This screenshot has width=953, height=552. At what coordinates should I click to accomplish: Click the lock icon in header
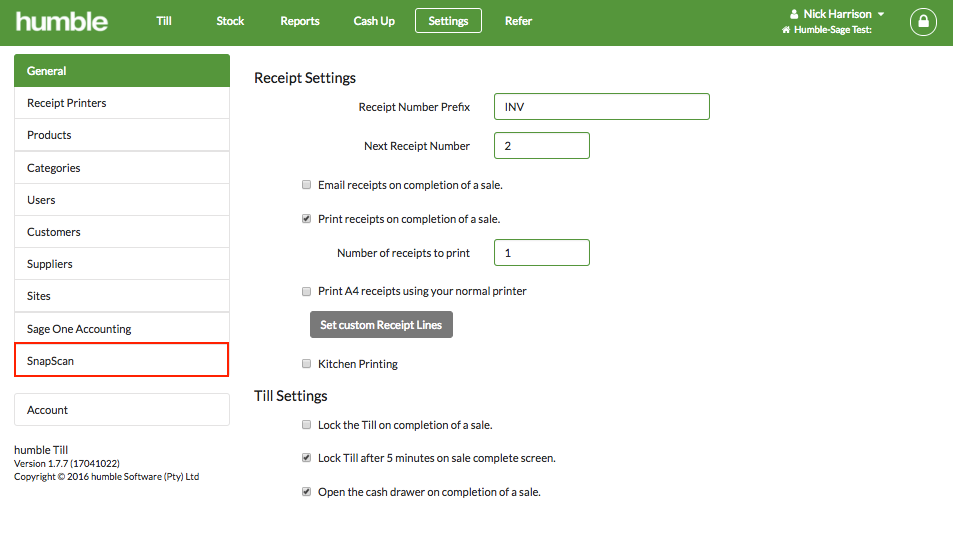(923, 22)
